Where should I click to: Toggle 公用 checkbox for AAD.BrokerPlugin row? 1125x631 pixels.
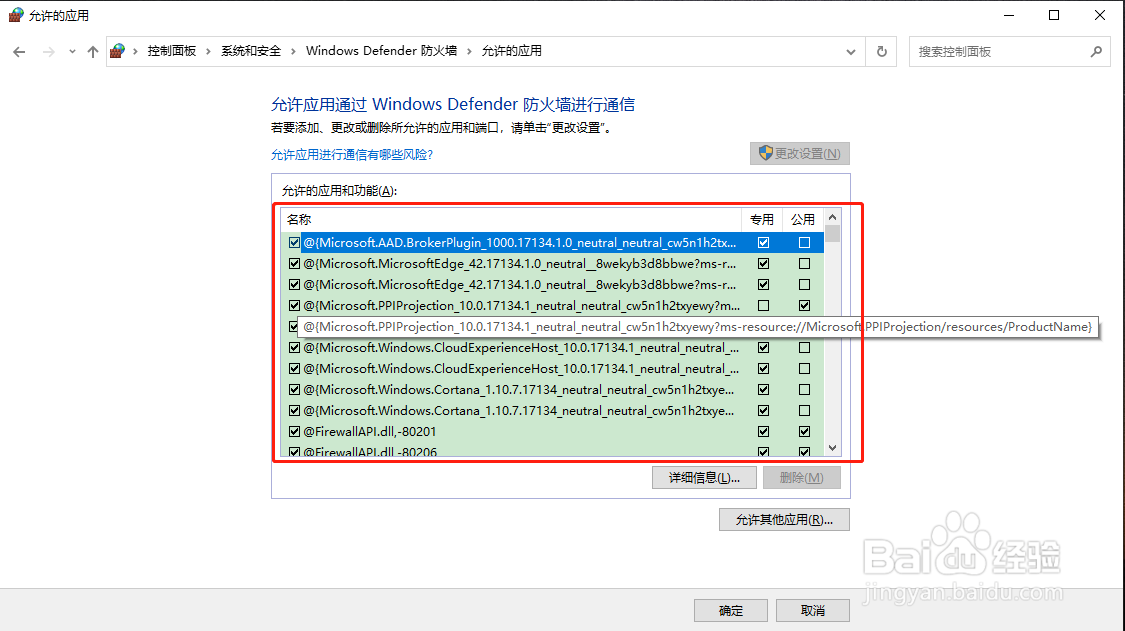click(804, 243)
